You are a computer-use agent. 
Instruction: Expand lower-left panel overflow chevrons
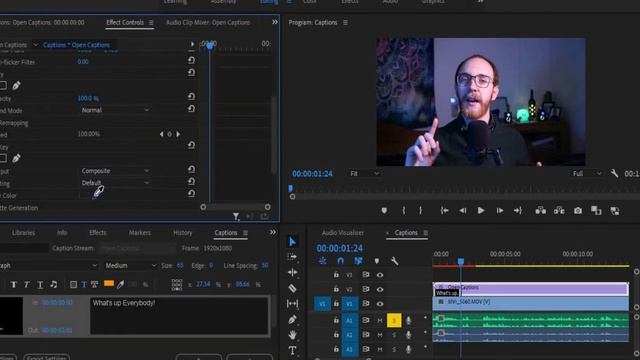tap(273, 232)
